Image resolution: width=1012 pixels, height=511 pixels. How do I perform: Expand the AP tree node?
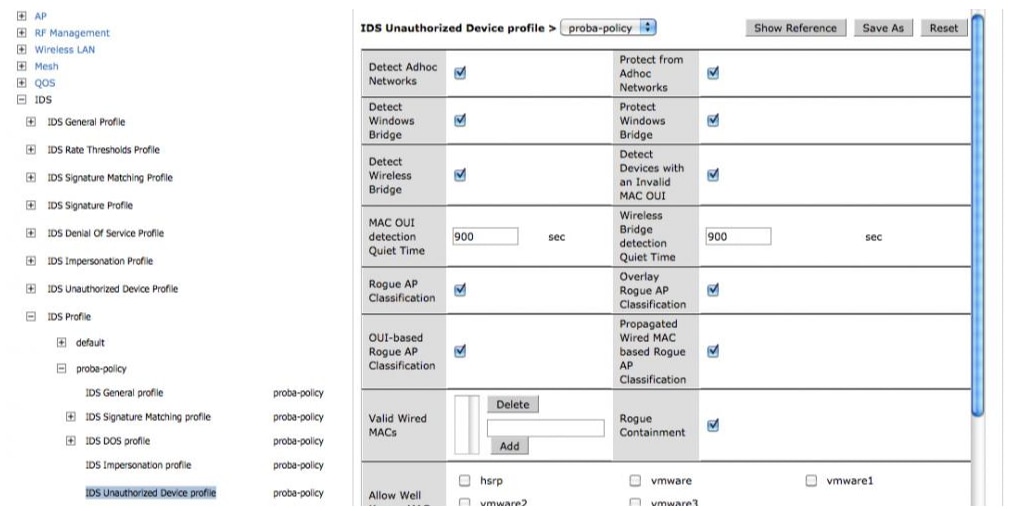[x=22, y=16]
